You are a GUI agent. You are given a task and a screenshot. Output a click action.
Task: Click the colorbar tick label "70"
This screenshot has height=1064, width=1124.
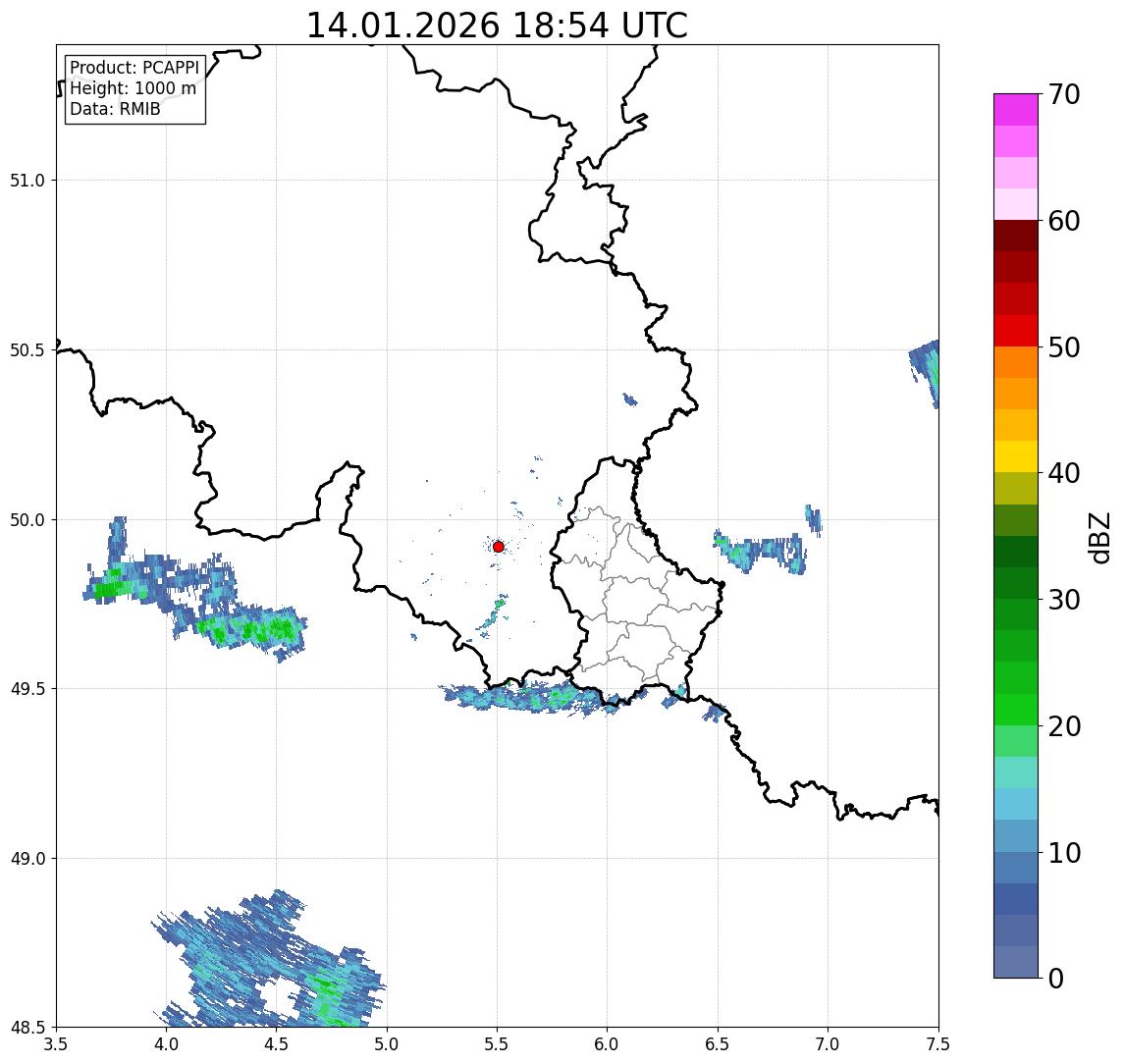[x=1064, y=94]
